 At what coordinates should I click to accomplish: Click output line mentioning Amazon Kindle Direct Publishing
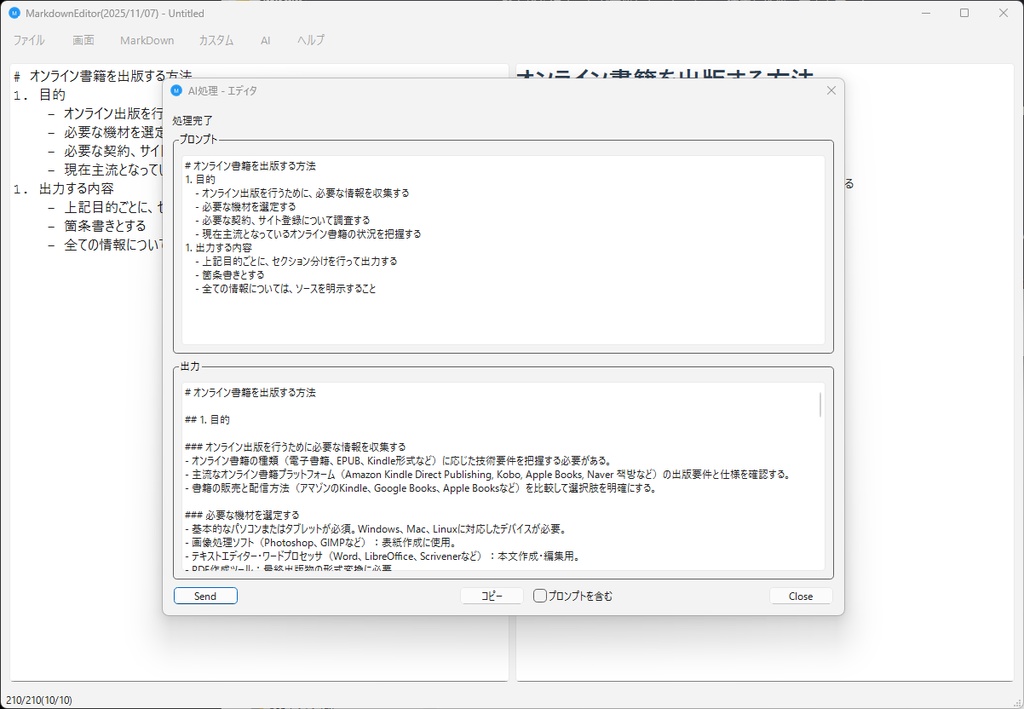(489, 475)
